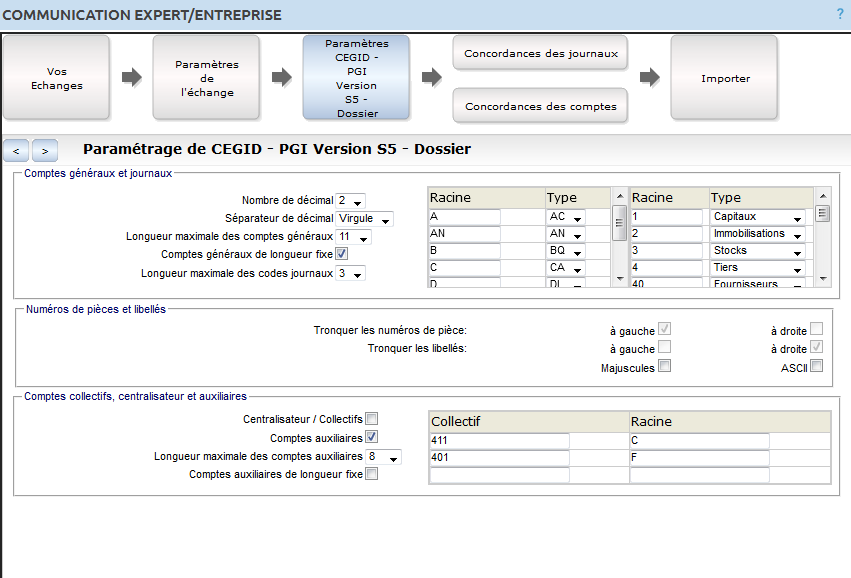Check the ASCII option

815,366
